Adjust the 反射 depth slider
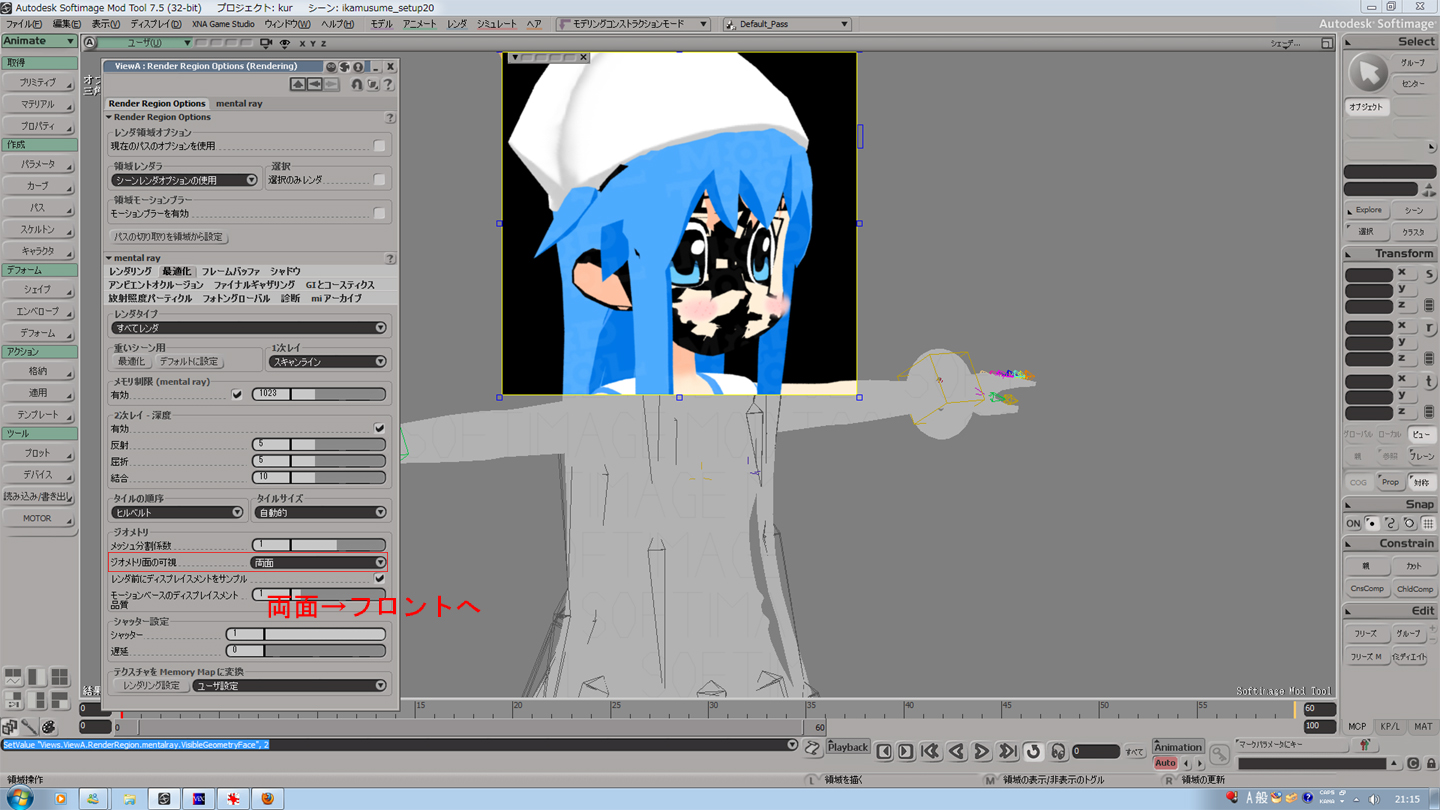The height and width of the screenshot is (810, 1440). (x=318, y=444)
